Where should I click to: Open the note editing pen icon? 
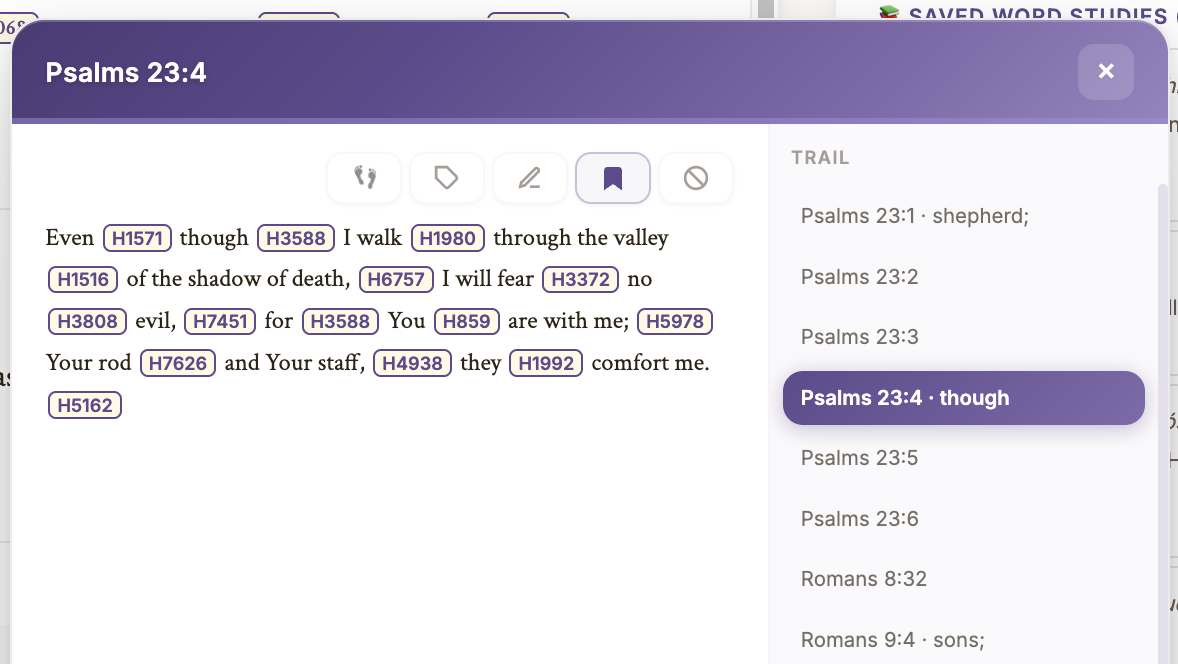[x=529, y=177]
